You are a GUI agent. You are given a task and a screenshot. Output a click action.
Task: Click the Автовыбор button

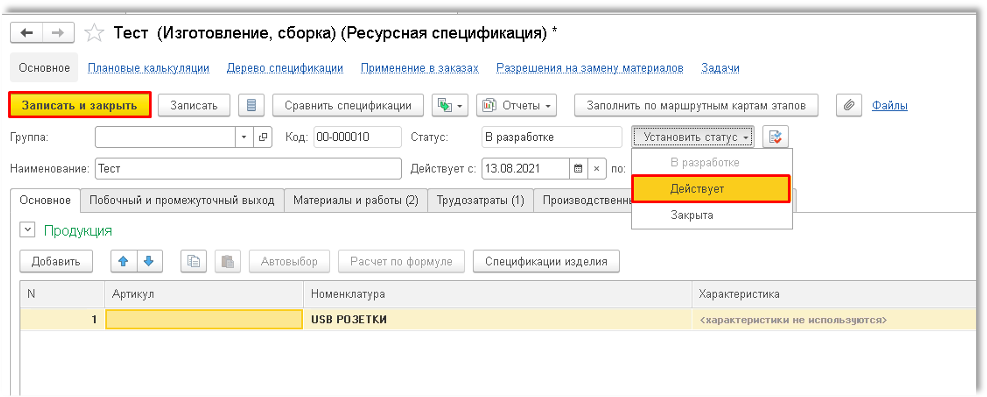(x=290, y=261)
